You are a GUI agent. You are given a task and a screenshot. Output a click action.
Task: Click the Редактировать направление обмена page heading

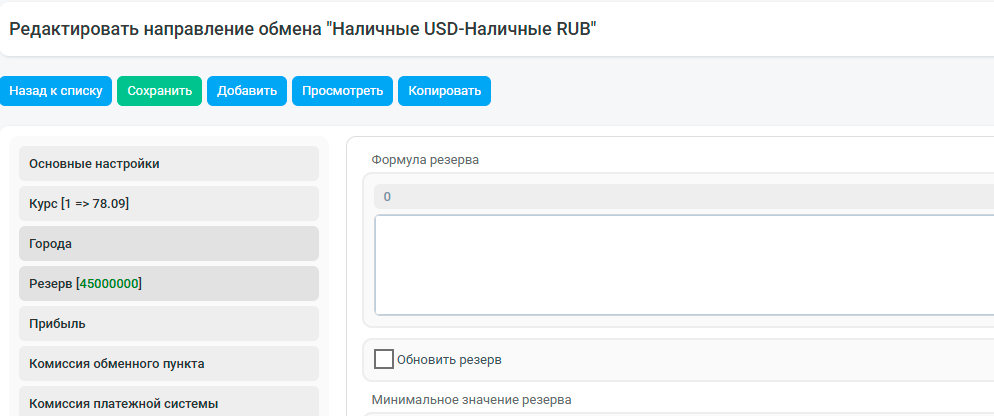[x=303, y=29]
